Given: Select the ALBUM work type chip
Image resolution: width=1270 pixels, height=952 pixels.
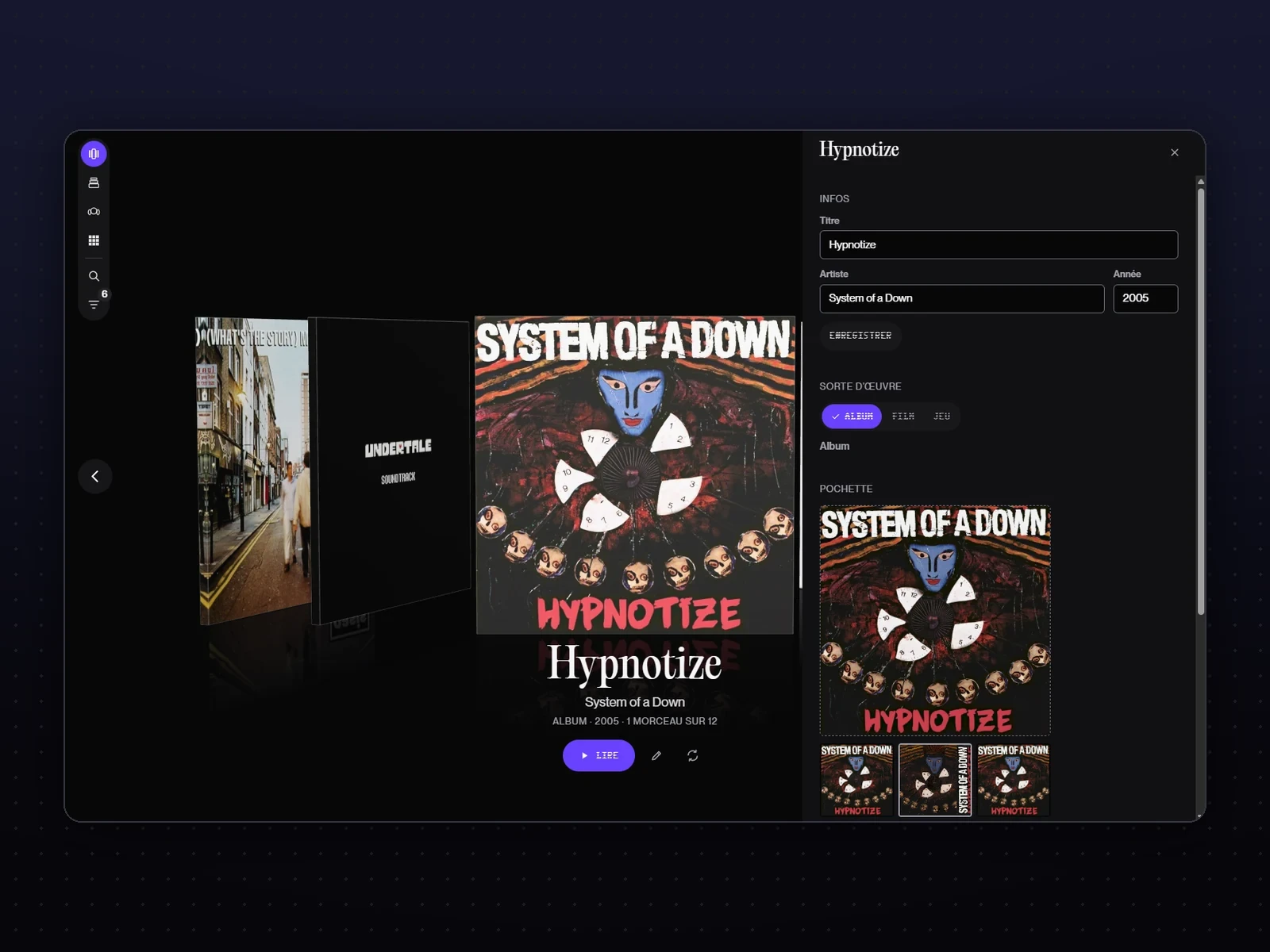Looking at the screenshot, I should [851, 416].
